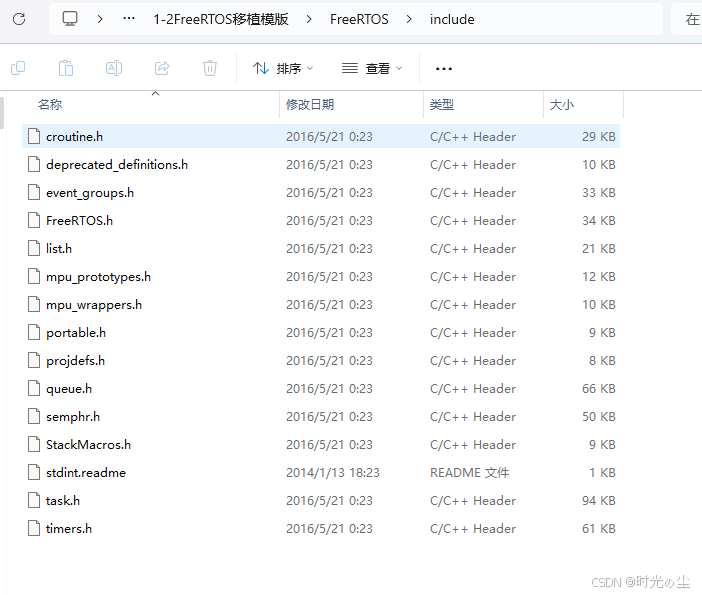Select the queue.h file name
702x595 pixels.
(69, 389)
